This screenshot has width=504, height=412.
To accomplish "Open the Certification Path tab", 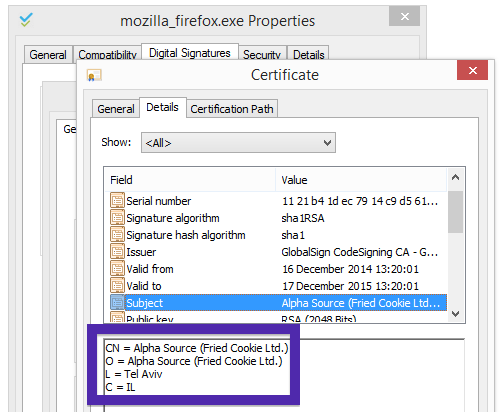I will point(232,109).
